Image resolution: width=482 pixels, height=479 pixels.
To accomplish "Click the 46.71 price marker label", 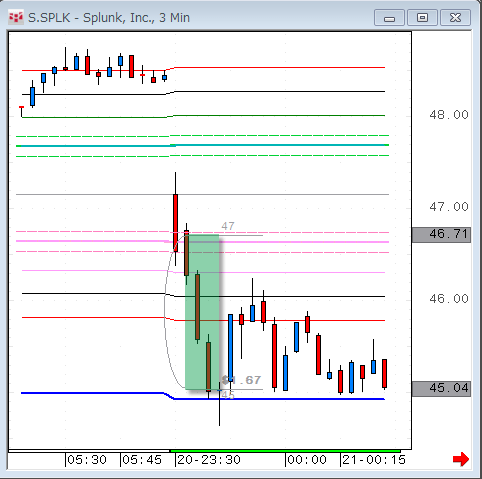I will point(441,234).
